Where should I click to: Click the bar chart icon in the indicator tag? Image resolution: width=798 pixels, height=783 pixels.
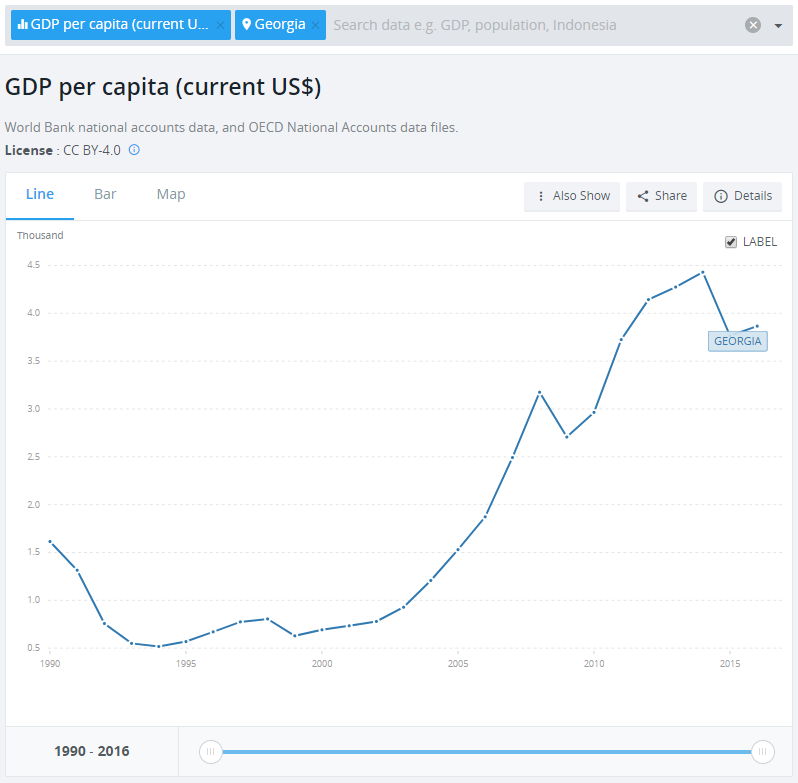click(x=22, y=25)
